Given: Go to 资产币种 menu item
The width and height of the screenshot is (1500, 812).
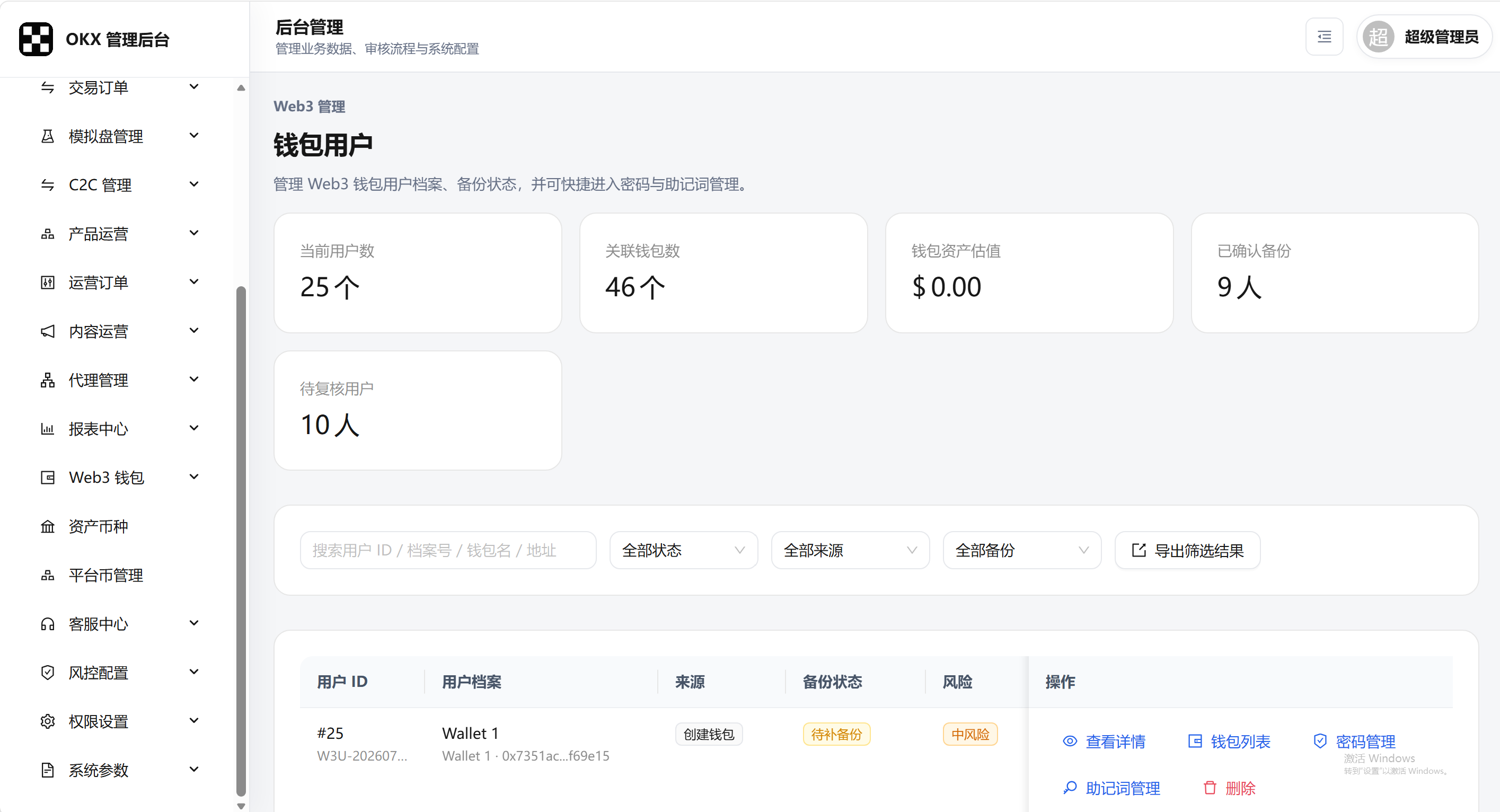Looking at the screenshot, I should click(x=119, y=526).
